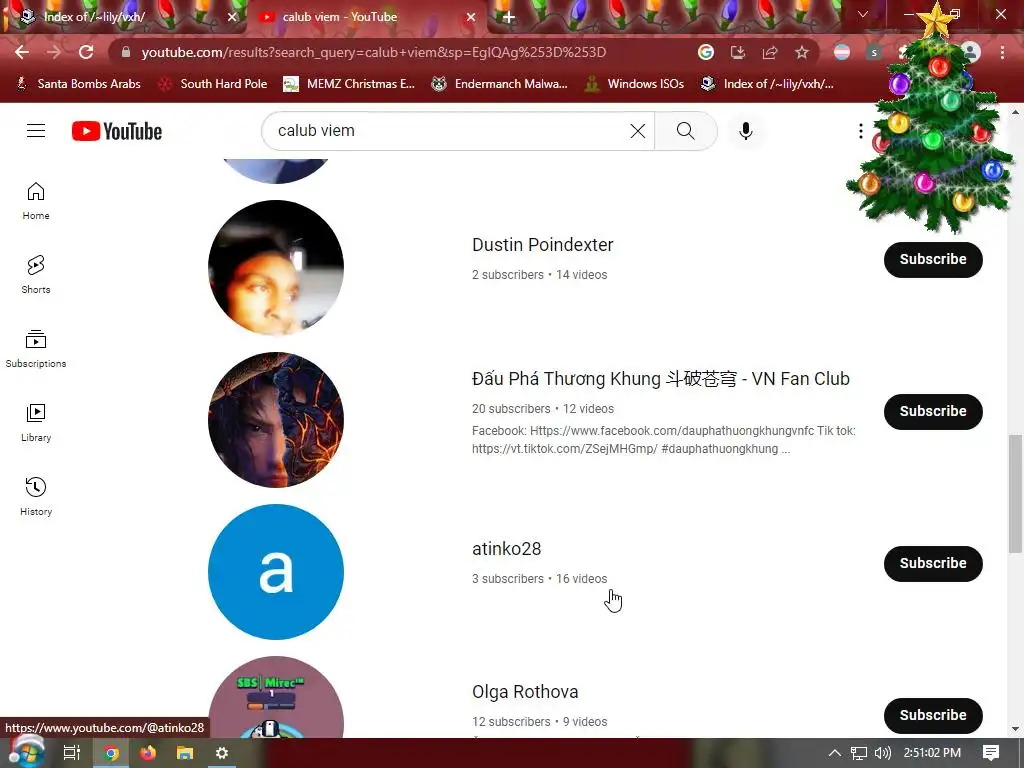Open Chrome's three-dot menu

1002,52
